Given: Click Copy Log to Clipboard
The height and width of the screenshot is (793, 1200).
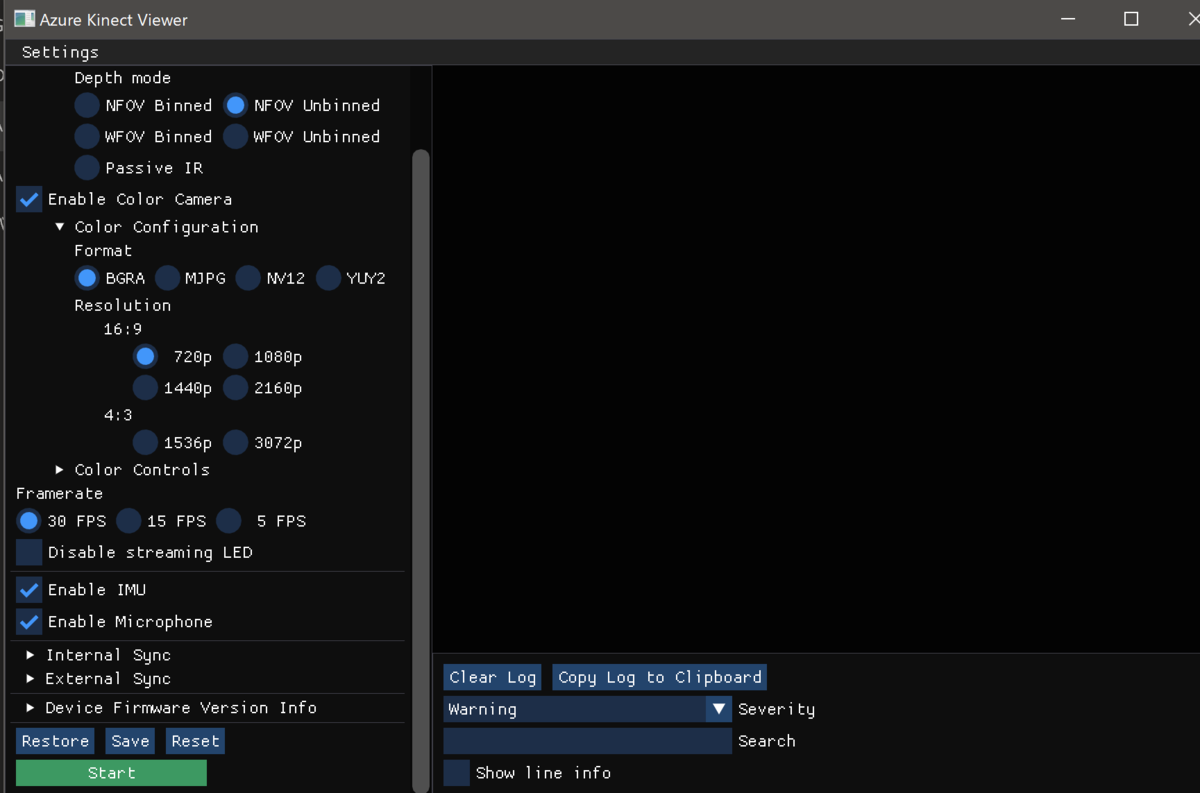Looking at the screenshot, I should point(660,677).
